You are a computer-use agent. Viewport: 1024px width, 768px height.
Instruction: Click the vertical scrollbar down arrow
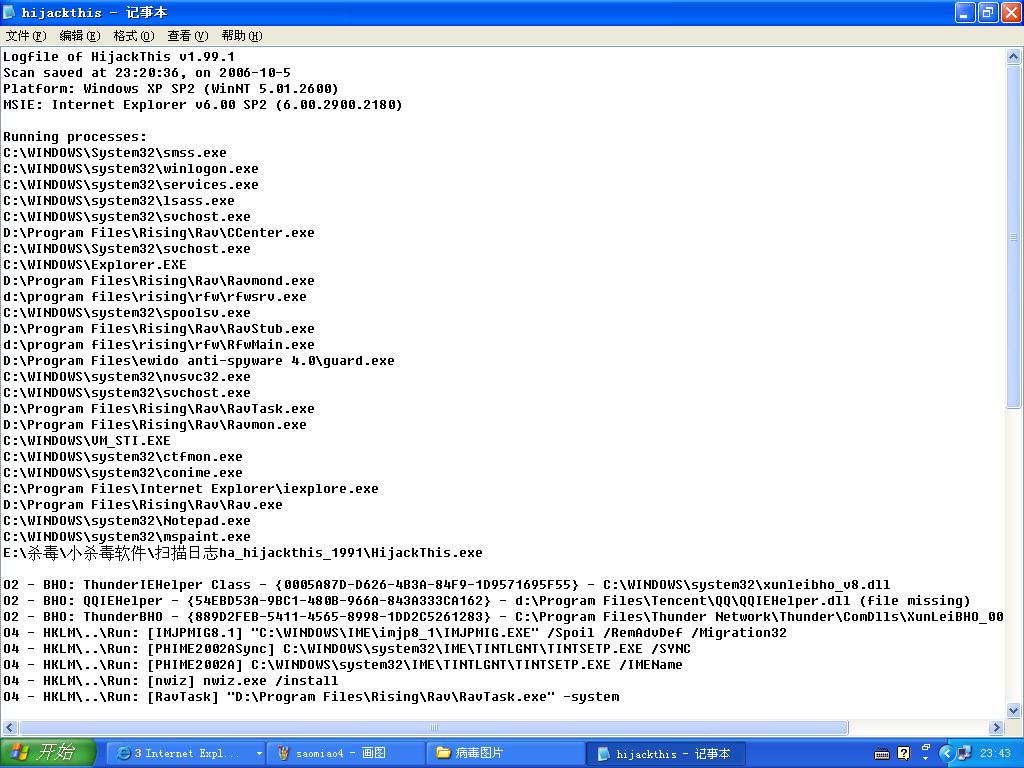[1013, 711]
